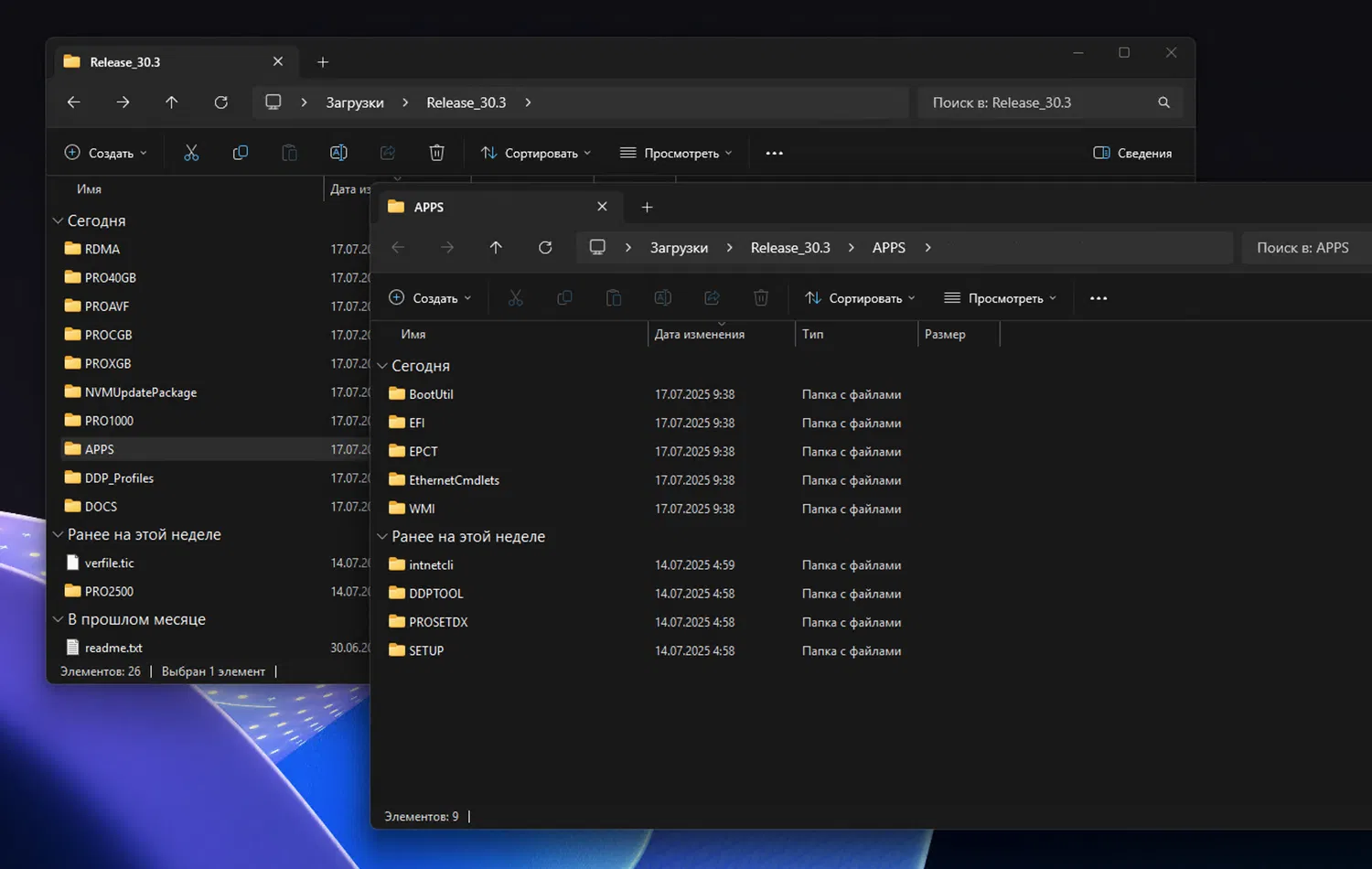Image resolution: width=1372 pixels, height=869 pixels.
Task: Collapse the В прошлом месяце group
Action: click(x=58, y=619)
